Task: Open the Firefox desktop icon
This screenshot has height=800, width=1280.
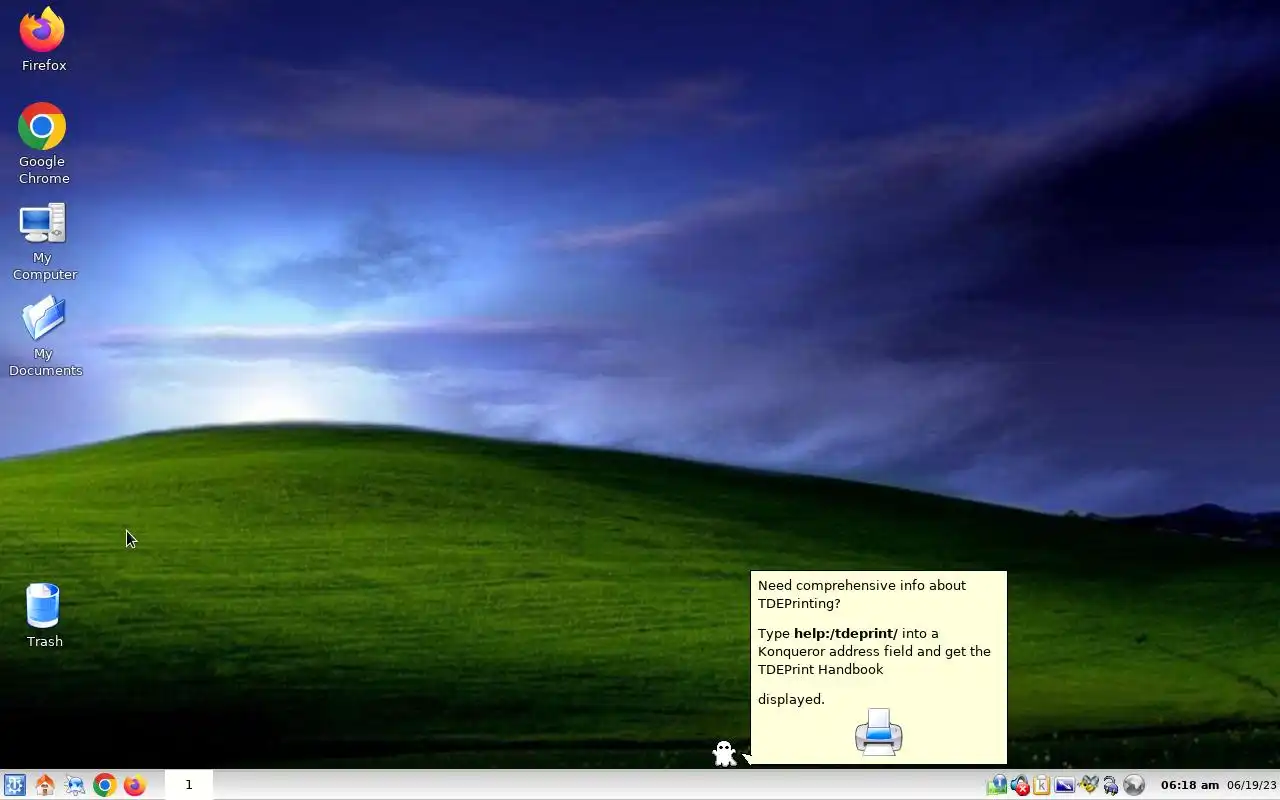Action: 42,40
